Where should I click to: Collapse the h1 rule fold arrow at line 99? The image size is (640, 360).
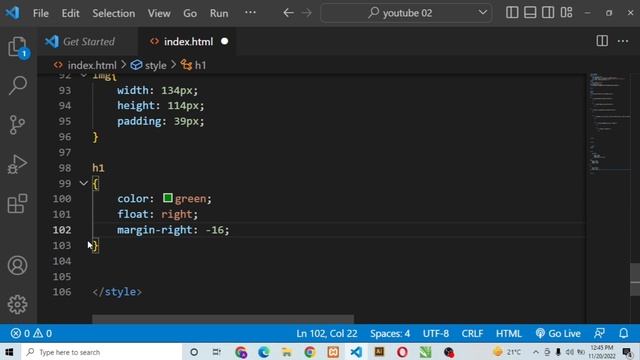coord(84,184)
